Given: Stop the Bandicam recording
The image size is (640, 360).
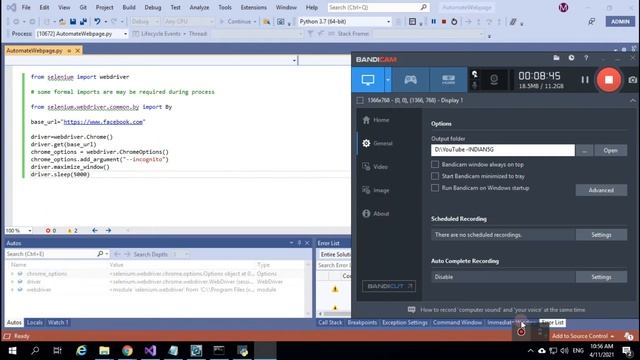Looking at the screenshot, I should (609, 80).
